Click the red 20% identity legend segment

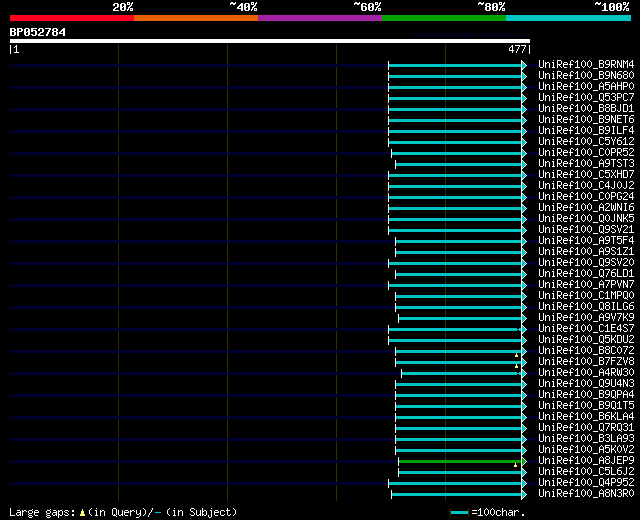(72, 18)
